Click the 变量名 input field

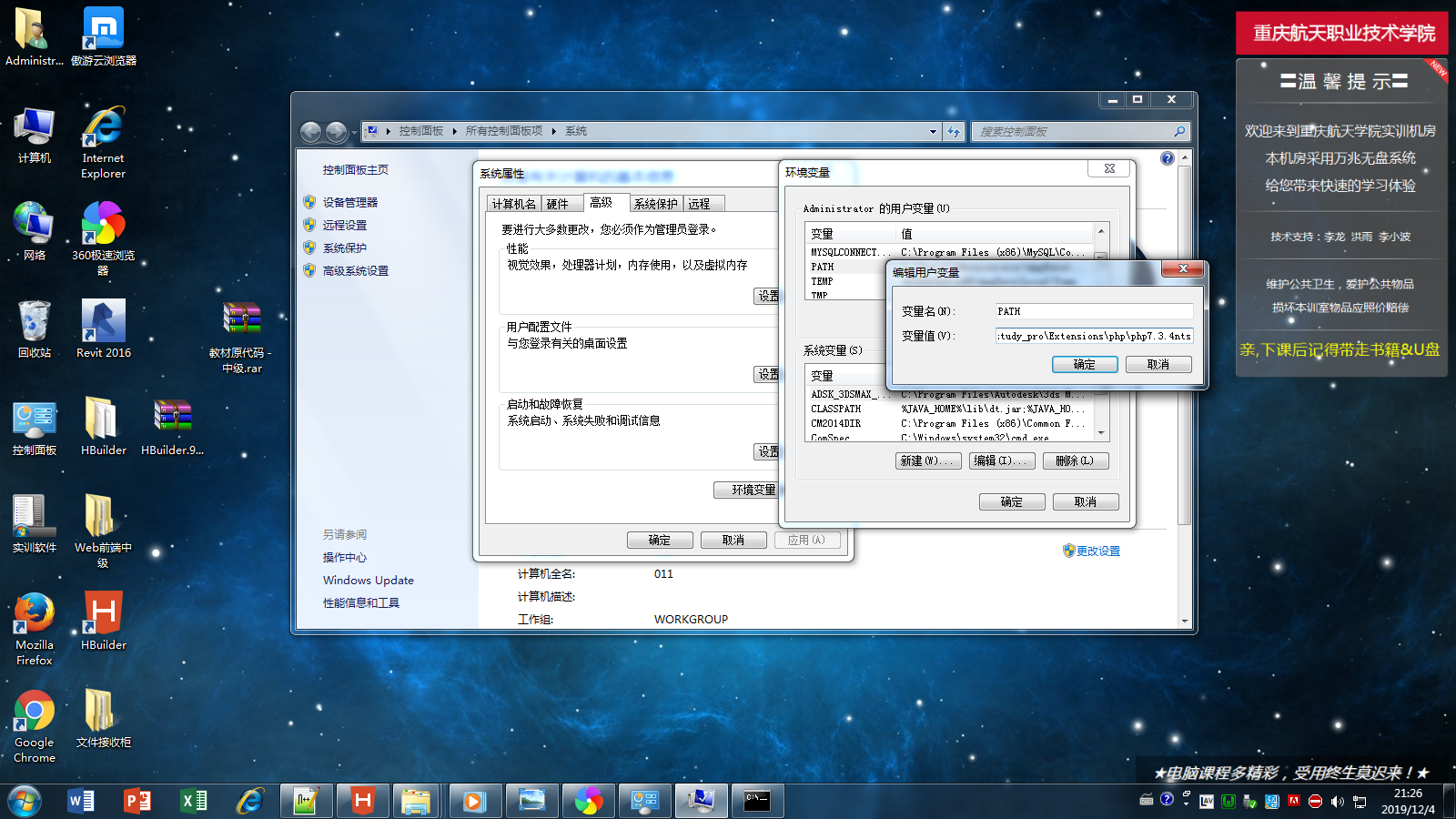pyautogui.click(x=1094, y=311)
